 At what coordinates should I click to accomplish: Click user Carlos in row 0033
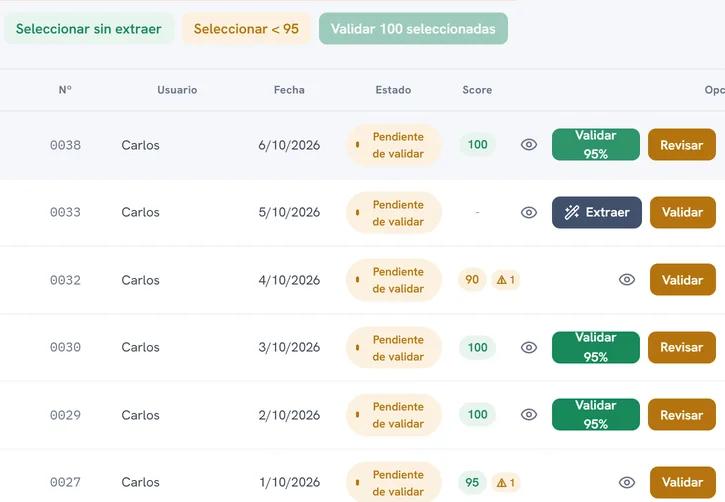click(141, 212)
